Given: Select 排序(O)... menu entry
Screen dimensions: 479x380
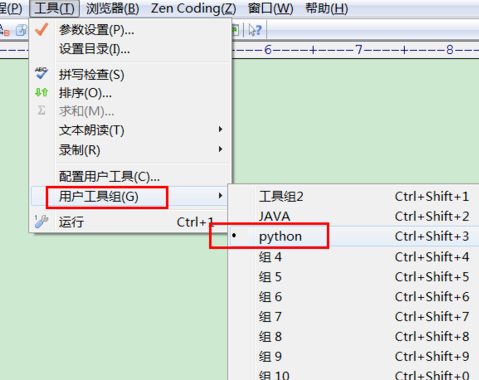Looking at the screenshot, I should (x=130, y=93).
